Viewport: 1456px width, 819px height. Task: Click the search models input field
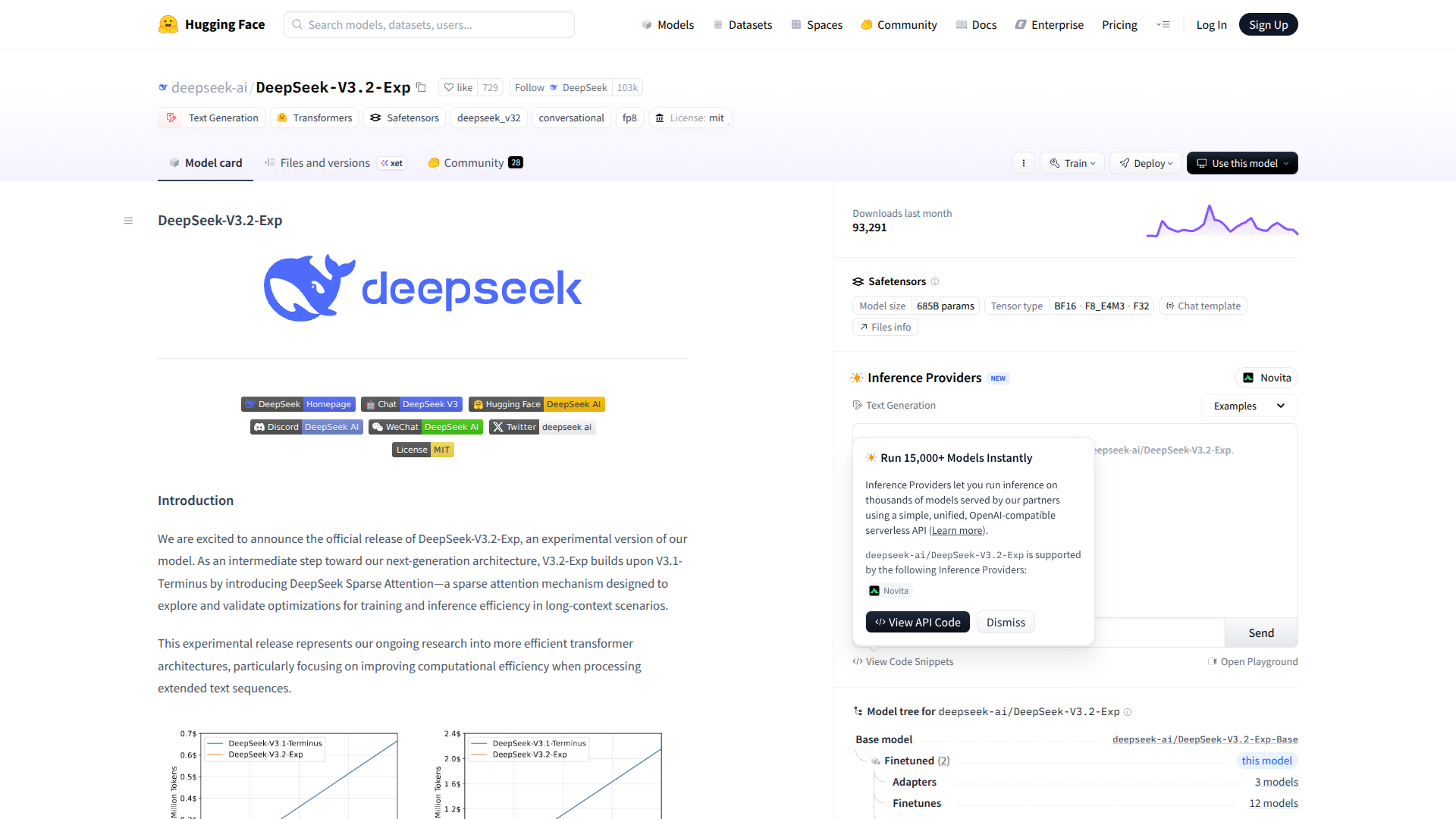[x=428, y=24]
